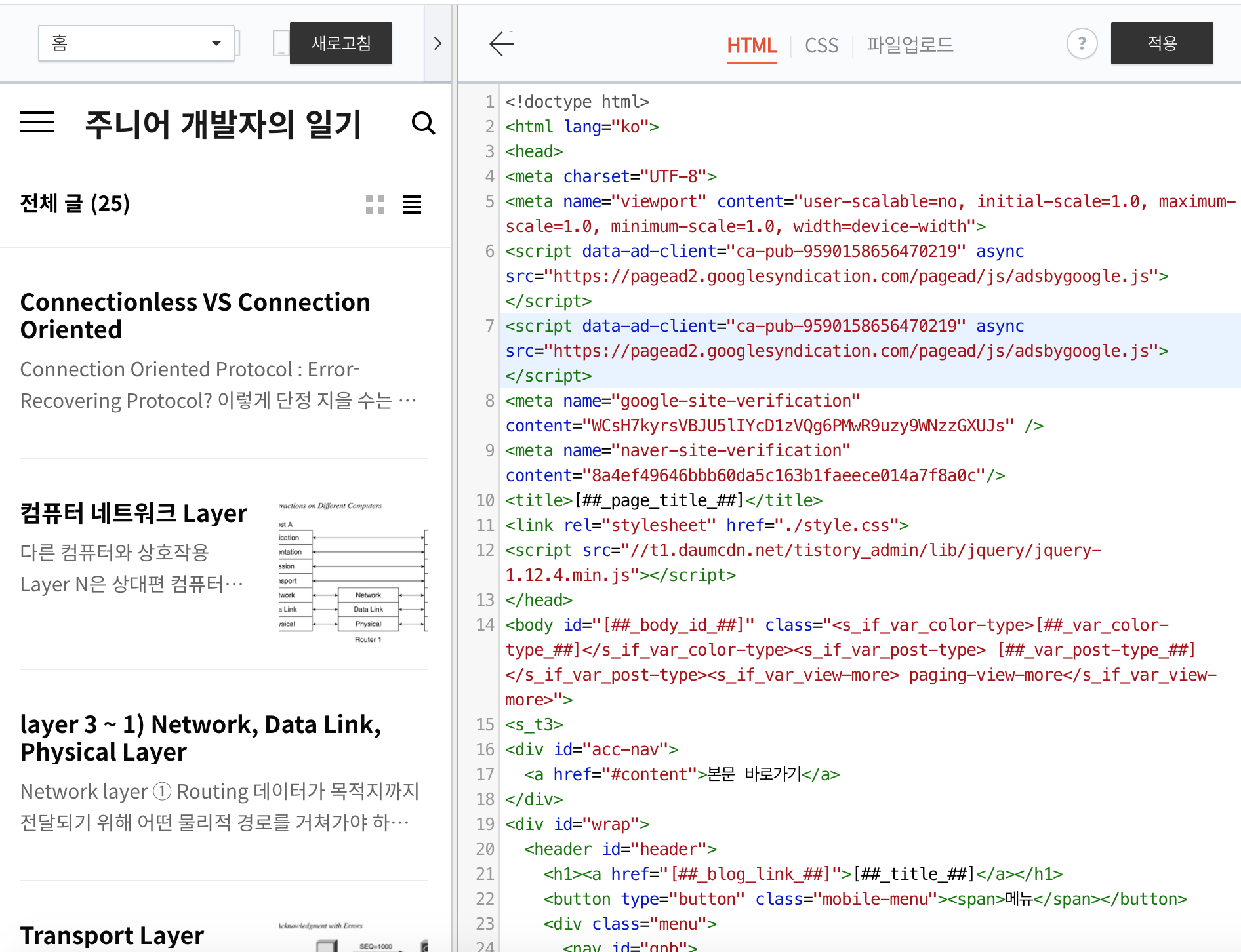Screen dimensions: 1241x952
Task: Click line 1 doctype html code
Action: (577, 102)
